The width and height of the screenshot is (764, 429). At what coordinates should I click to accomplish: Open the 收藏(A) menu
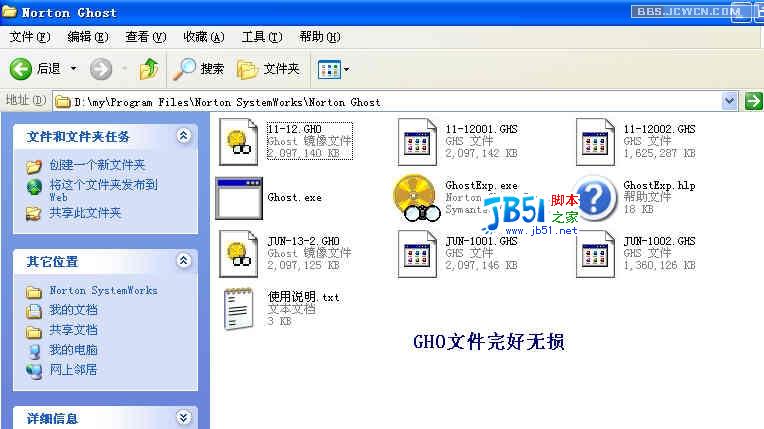tap(204, 37)
